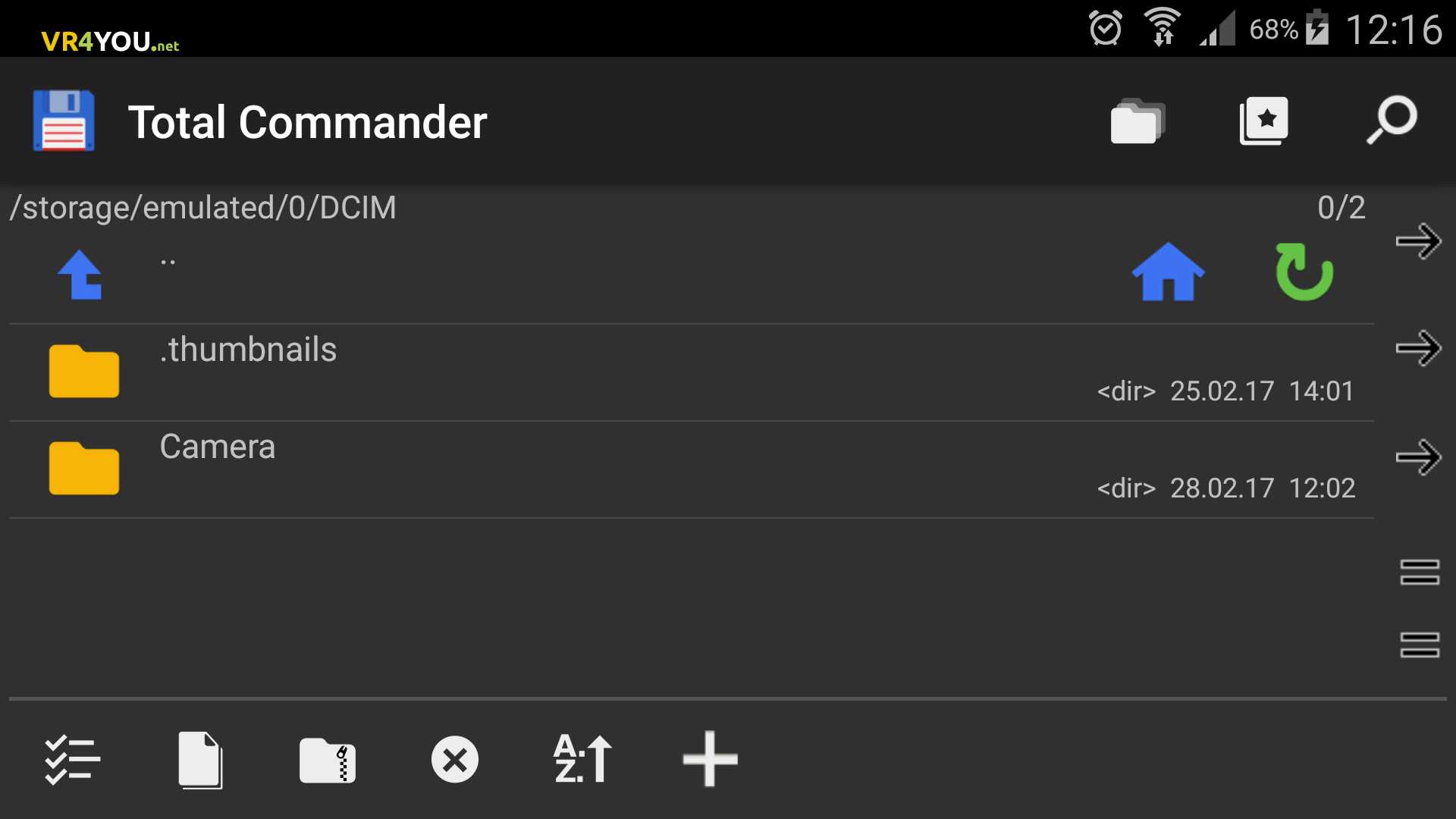
Task: Go to home folder icon
Action: pos(1168,272)
